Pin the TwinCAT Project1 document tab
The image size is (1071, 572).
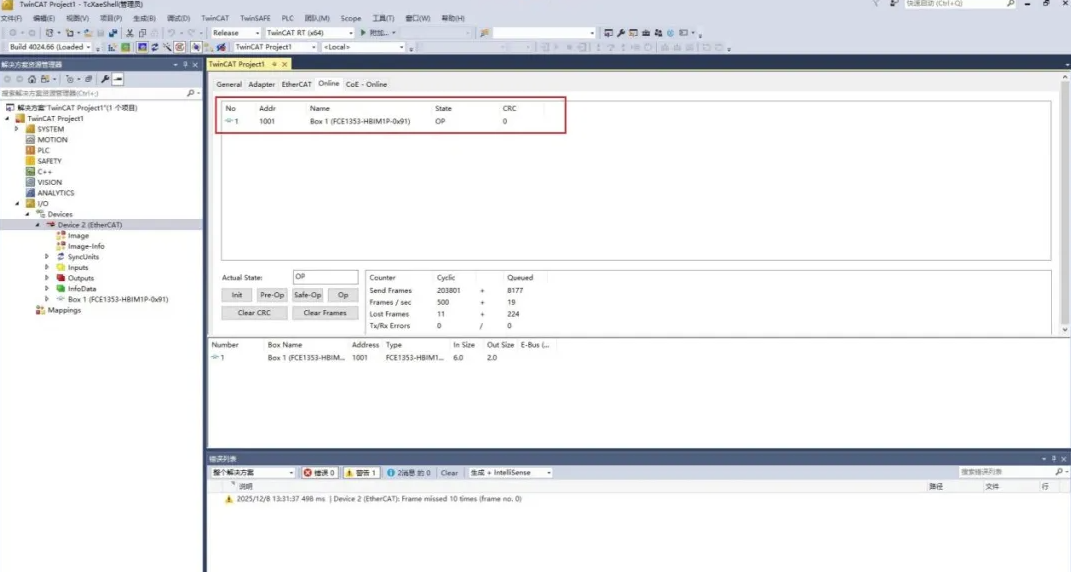(275, 64)
